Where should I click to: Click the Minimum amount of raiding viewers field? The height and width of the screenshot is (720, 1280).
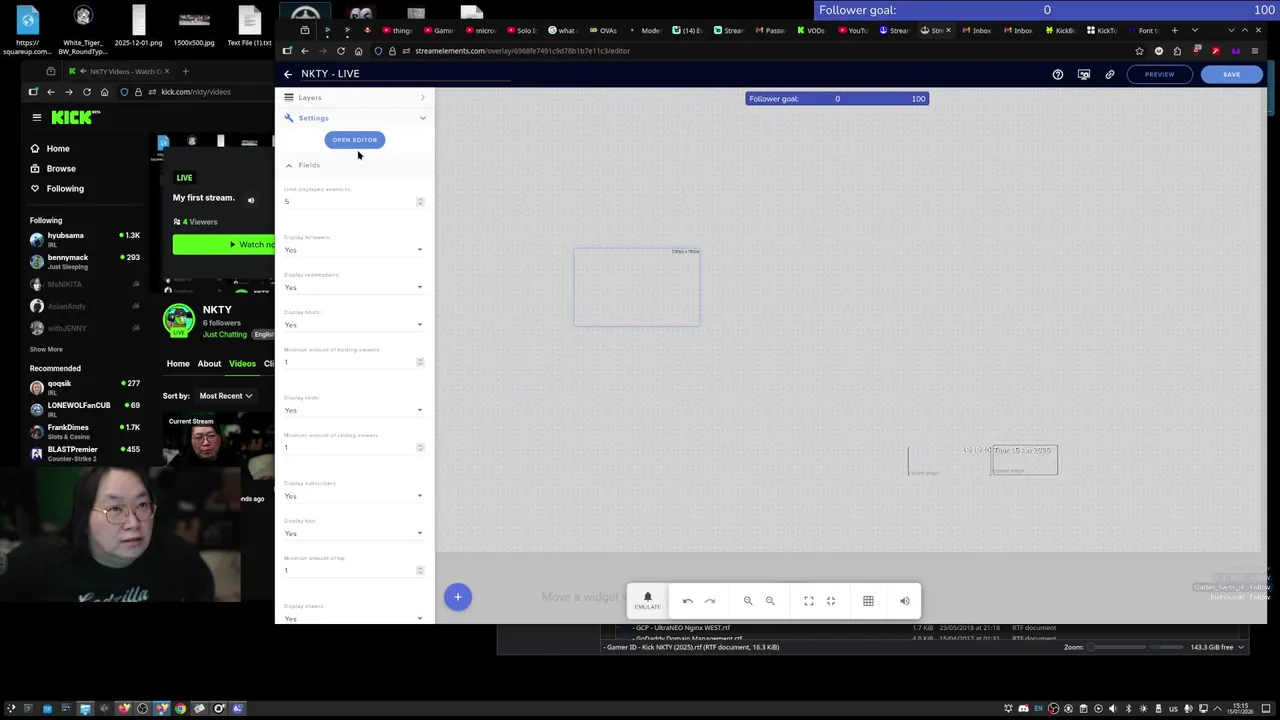pos(354,447)
